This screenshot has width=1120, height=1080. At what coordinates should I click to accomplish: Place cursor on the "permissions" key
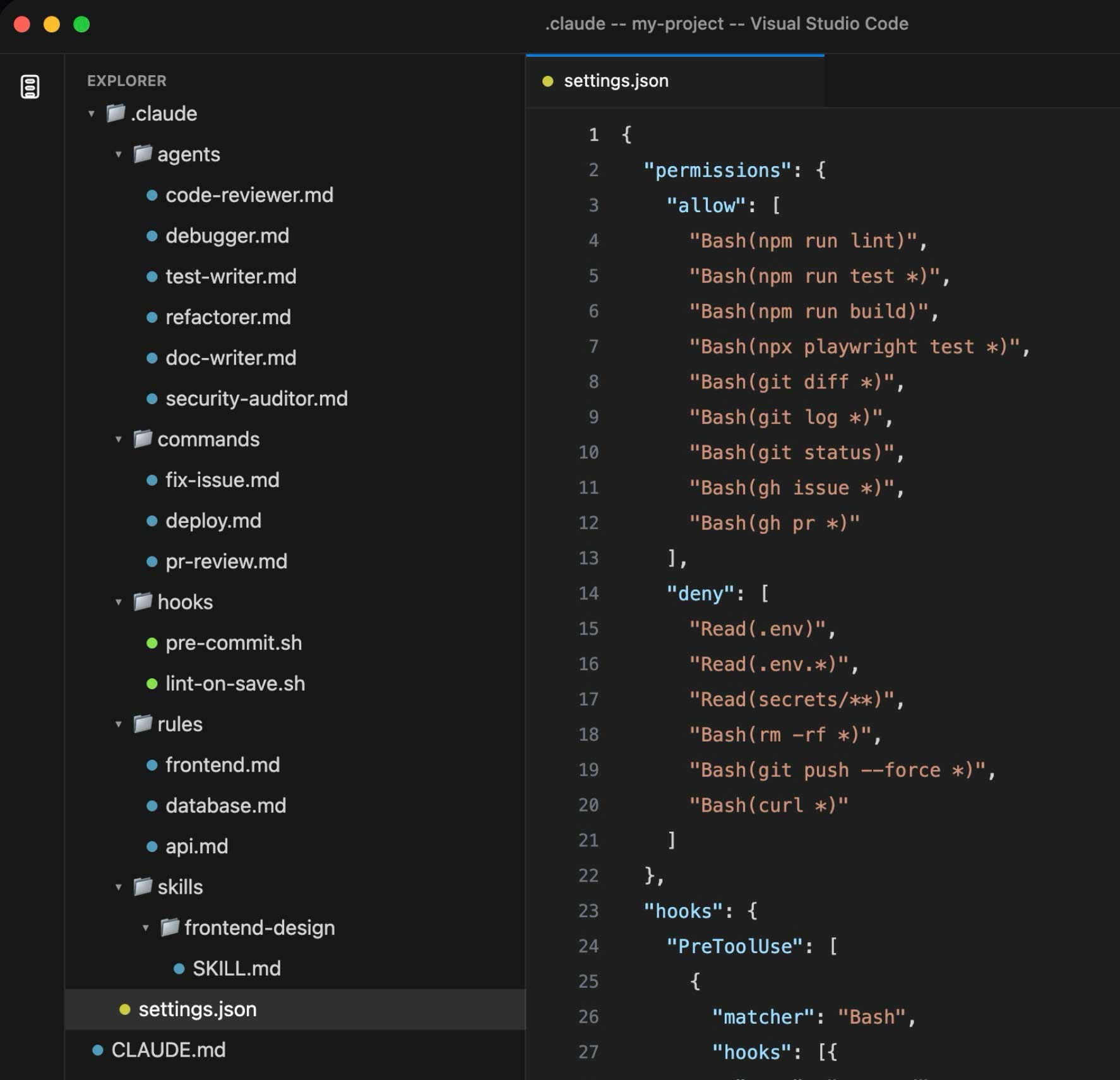pyautogui.click(x=717, y=170)
